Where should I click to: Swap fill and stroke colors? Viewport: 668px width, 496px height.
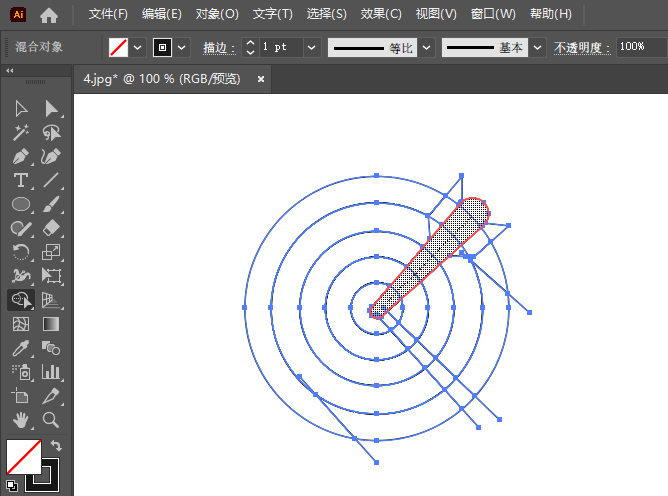[56, 446]
